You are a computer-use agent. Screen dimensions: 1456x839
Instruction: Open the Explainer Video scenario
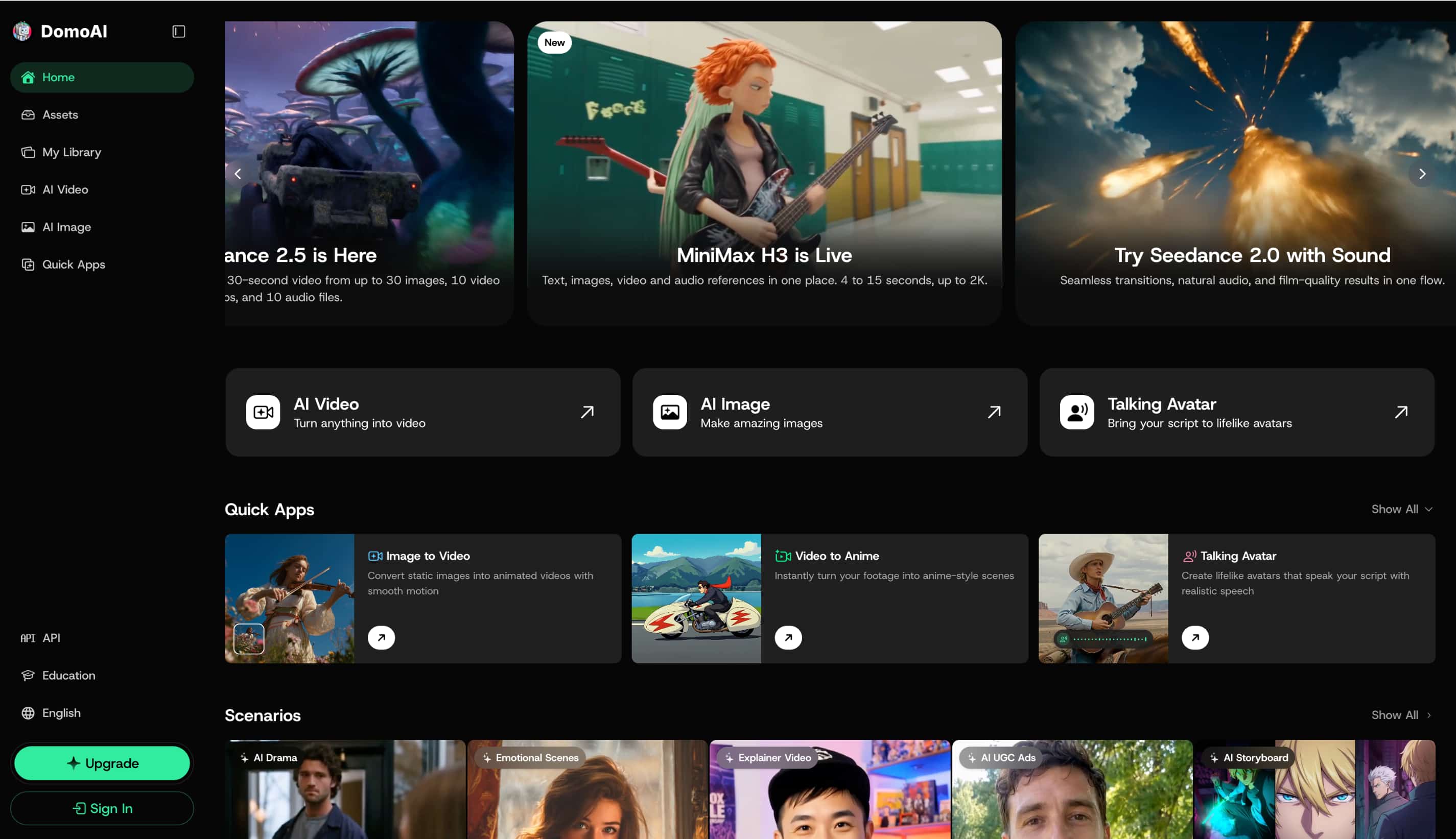tap(830, 789)
